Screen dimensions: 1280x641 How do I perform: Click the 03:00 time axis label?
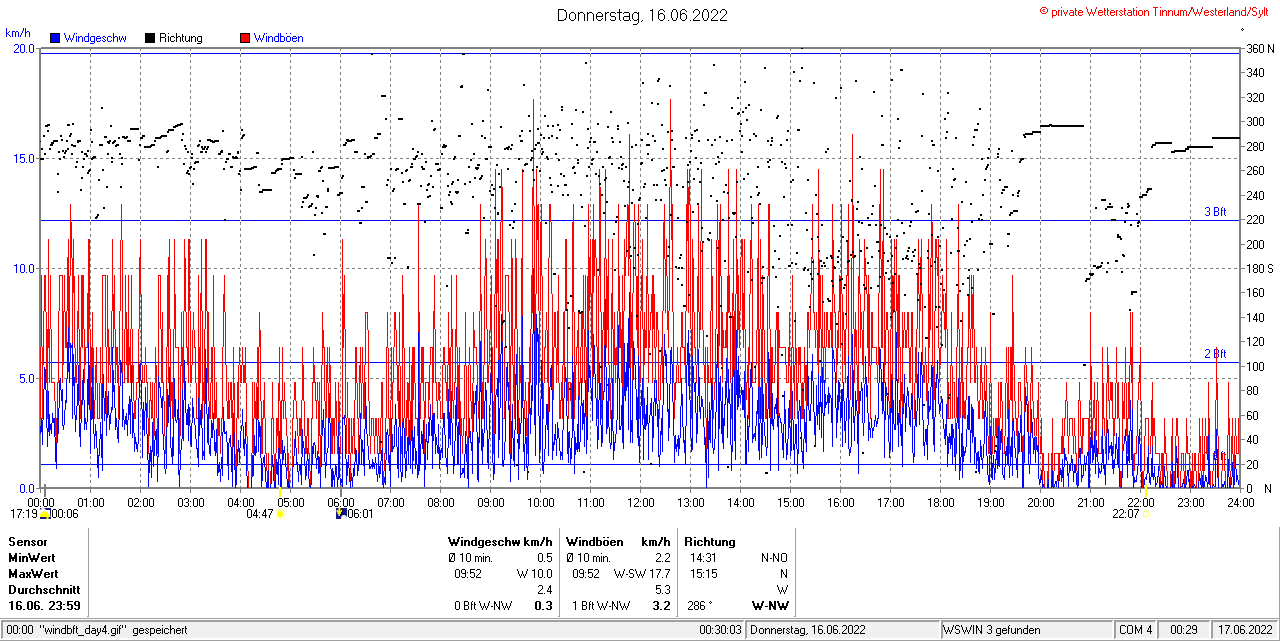[x=191, y=502]
